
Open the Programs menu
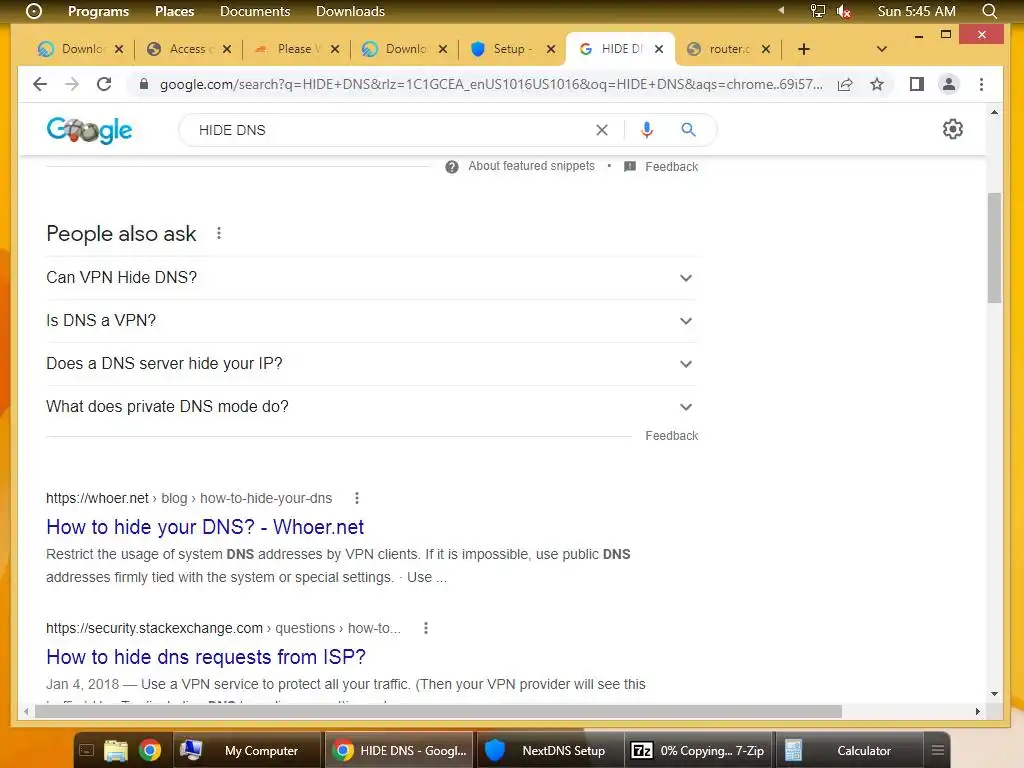pos(99,11)
